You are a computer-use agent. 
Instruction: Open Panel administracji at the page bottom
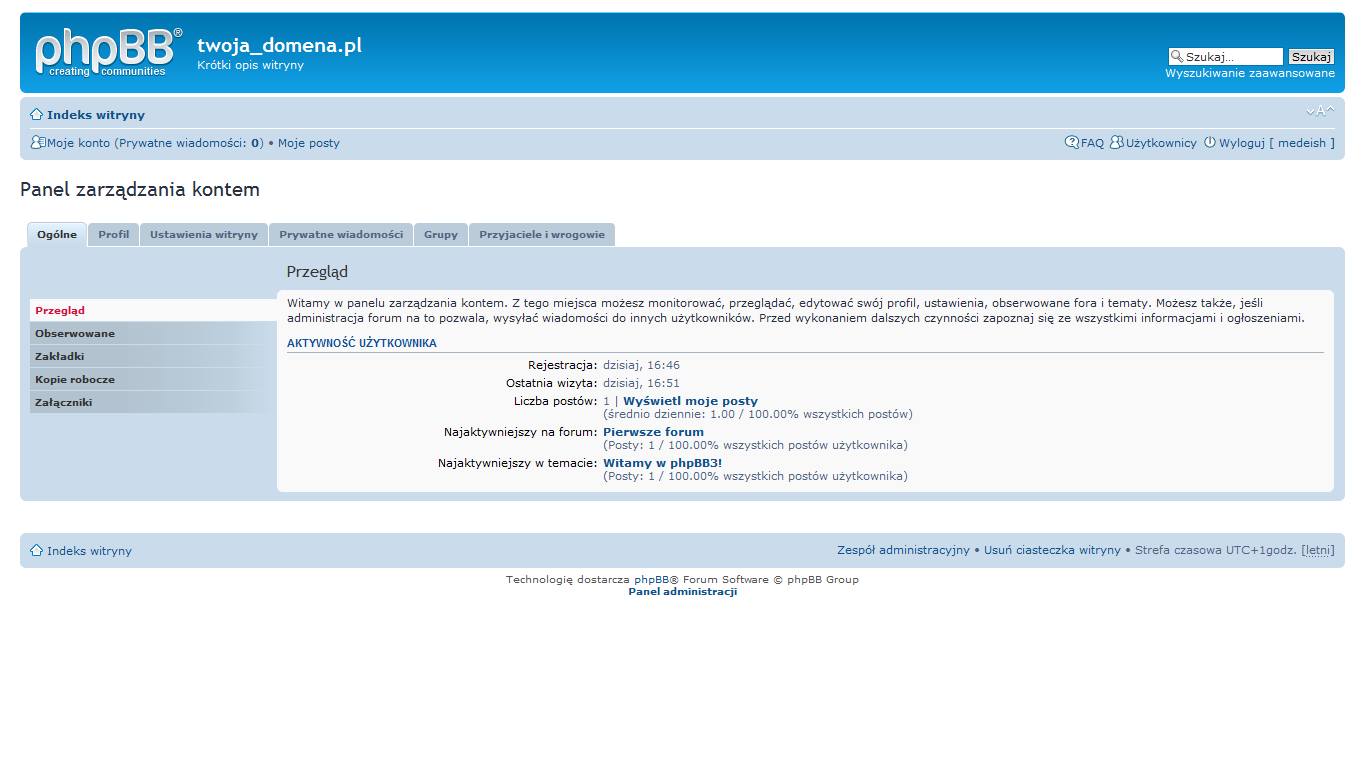point(681,591)
